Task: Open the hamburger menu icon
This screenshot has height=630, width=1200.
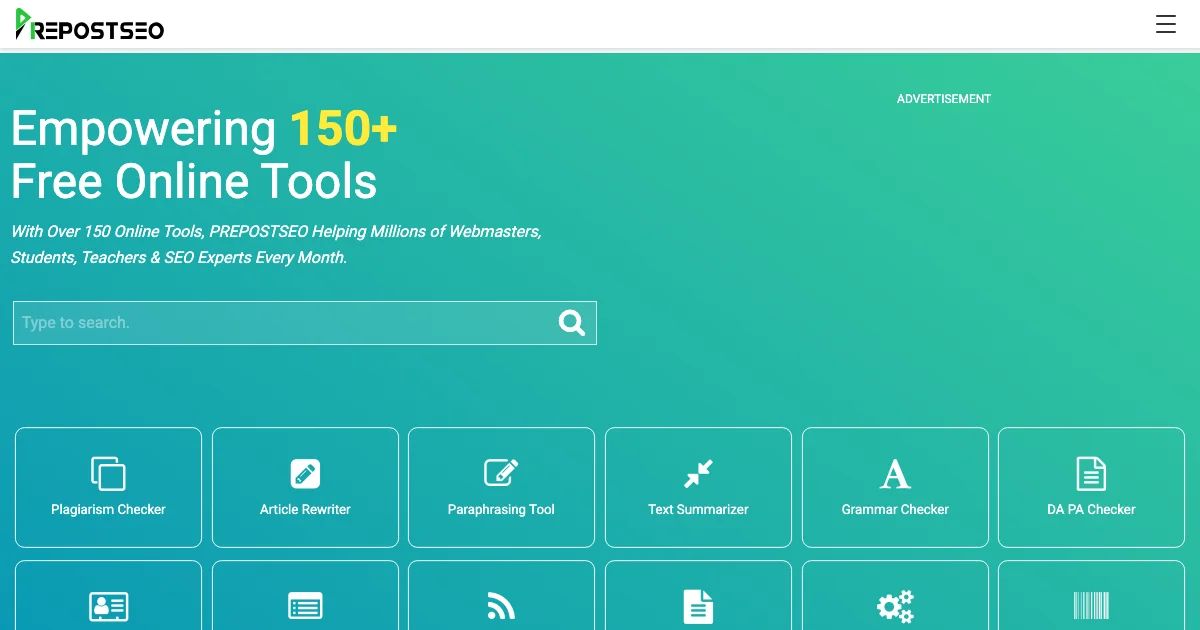Action: (1166, 24)
